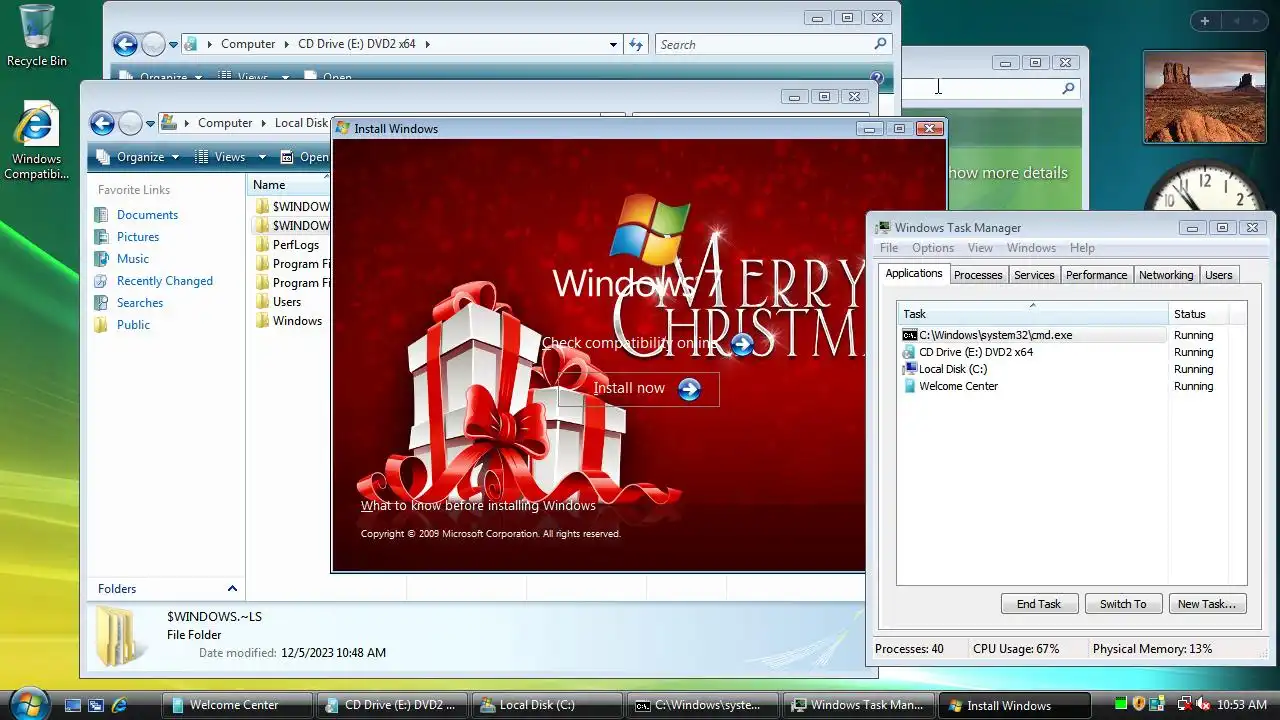The height and width of the screenshot is (720, 1280).
Task: Open the Documents favorite link
Action: 147,215
